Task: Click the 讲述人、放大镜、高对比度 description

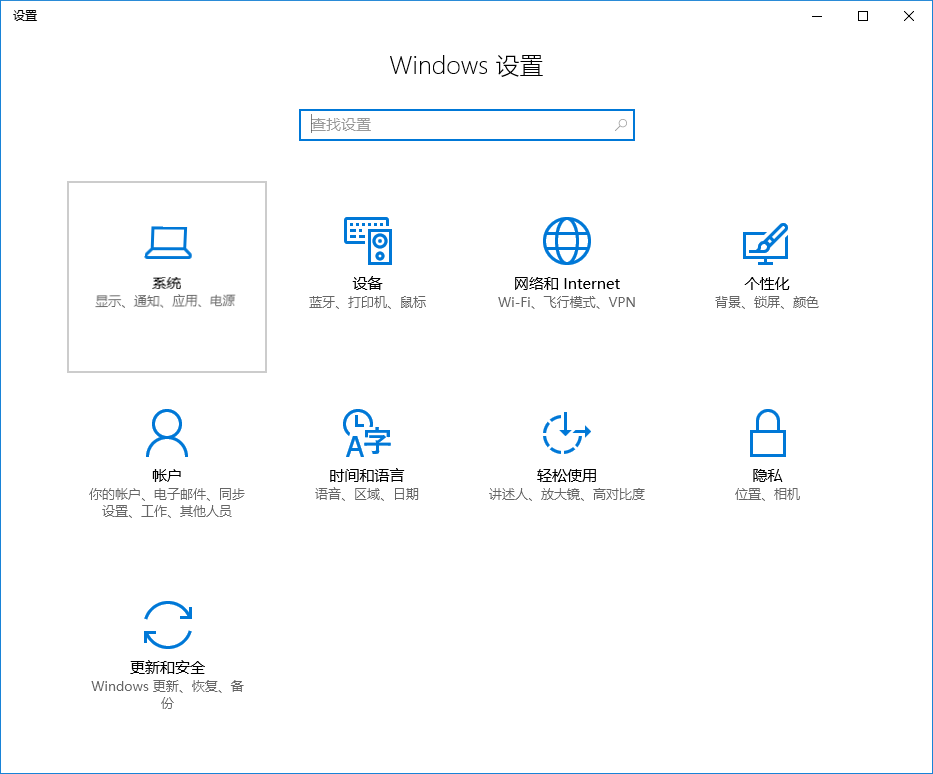Action: [x=567, y=493]
